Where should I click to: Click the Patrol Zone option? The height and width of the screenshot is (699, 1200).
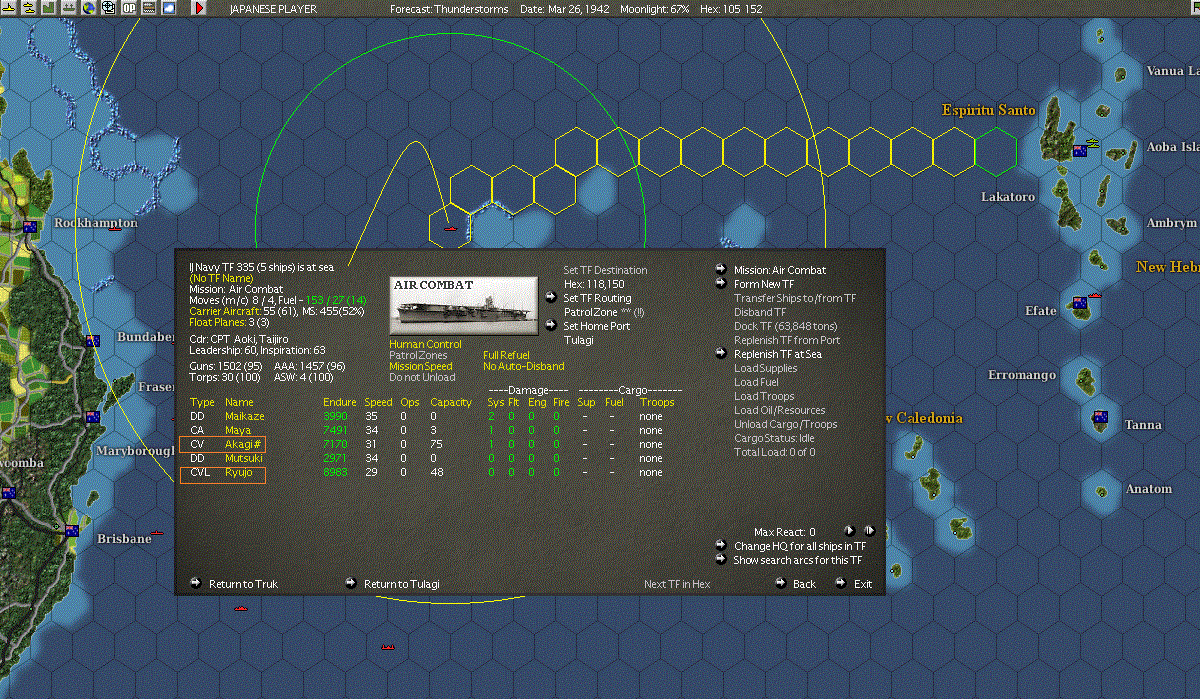(602, 312)
